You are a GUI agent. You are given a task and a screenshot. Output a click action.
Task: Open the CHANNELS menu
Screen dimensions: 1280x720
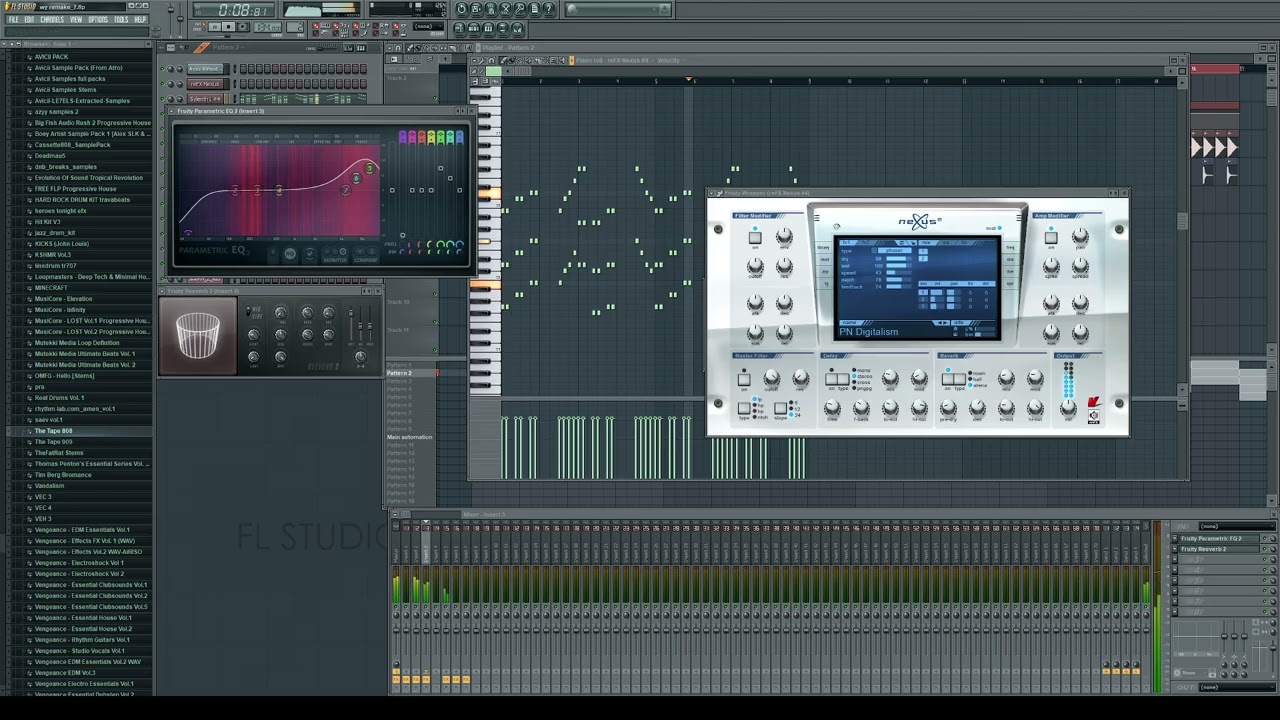point(52,19)
